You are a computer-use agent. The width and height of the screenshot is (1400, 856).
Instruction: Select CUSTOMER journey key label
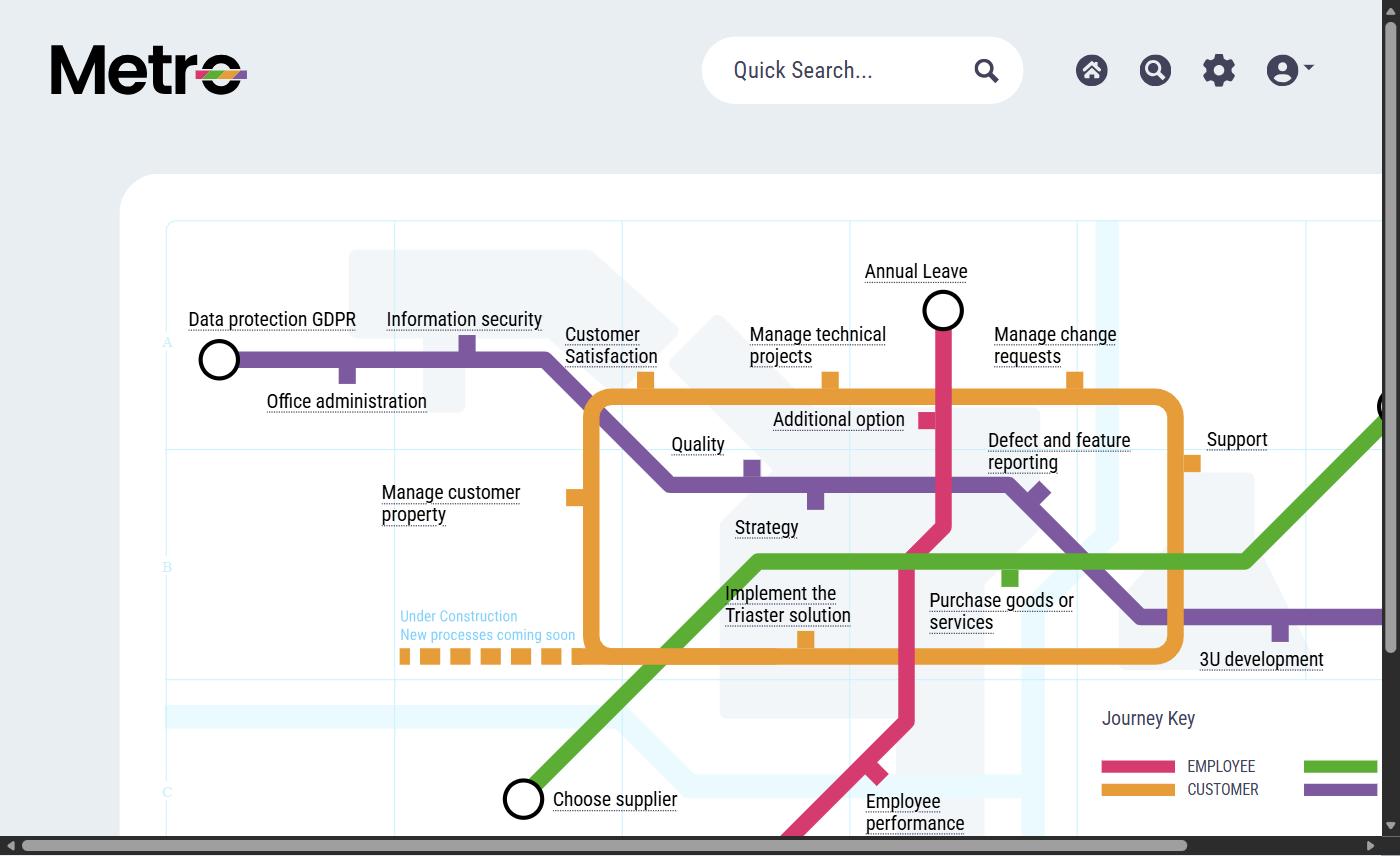[1223, 790]
